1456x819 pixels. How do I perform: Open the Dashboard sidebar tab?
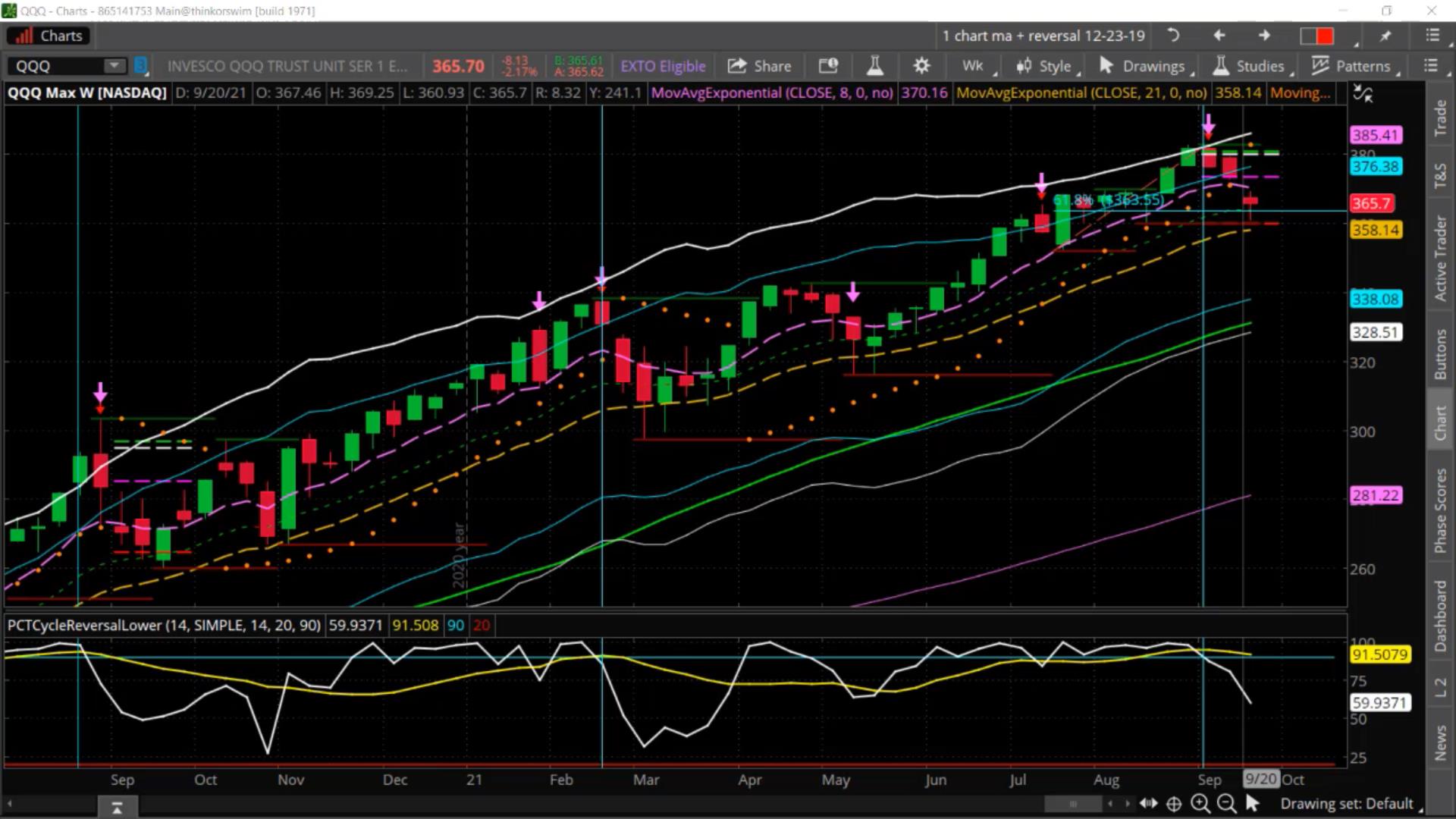(x=1439, y=616)
